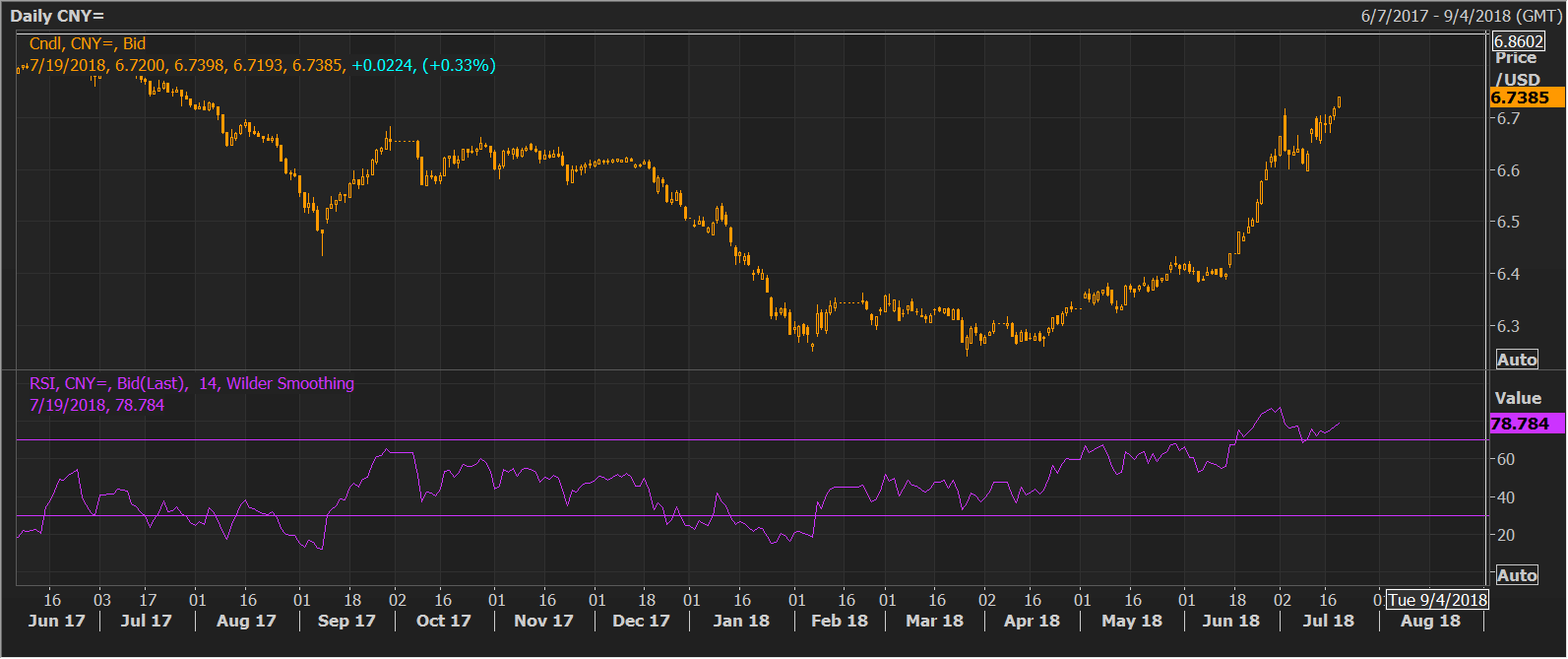
Task: Toggle Auto scaling on the RSI panel
Action: (1517, 575)
